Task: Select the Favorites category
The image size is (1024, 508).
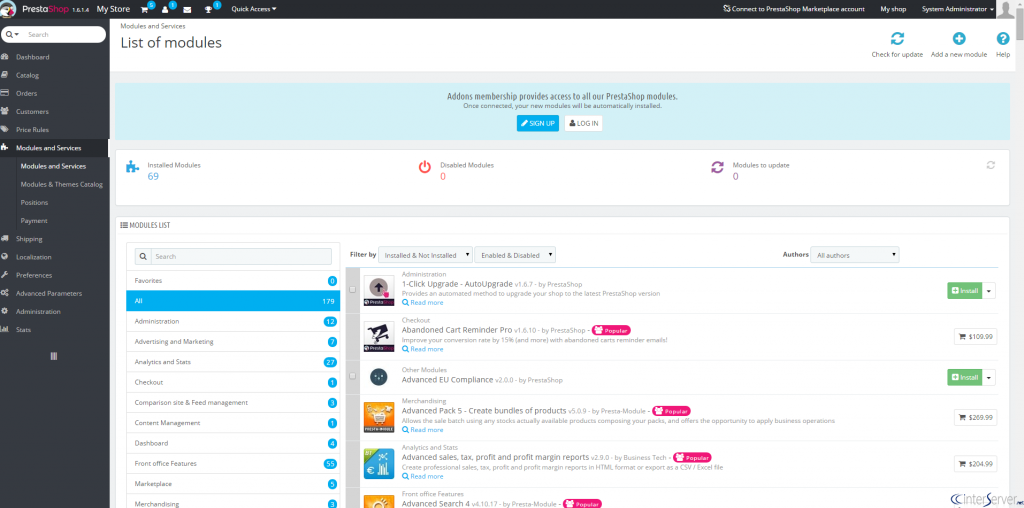Action: tap(233, 281)
